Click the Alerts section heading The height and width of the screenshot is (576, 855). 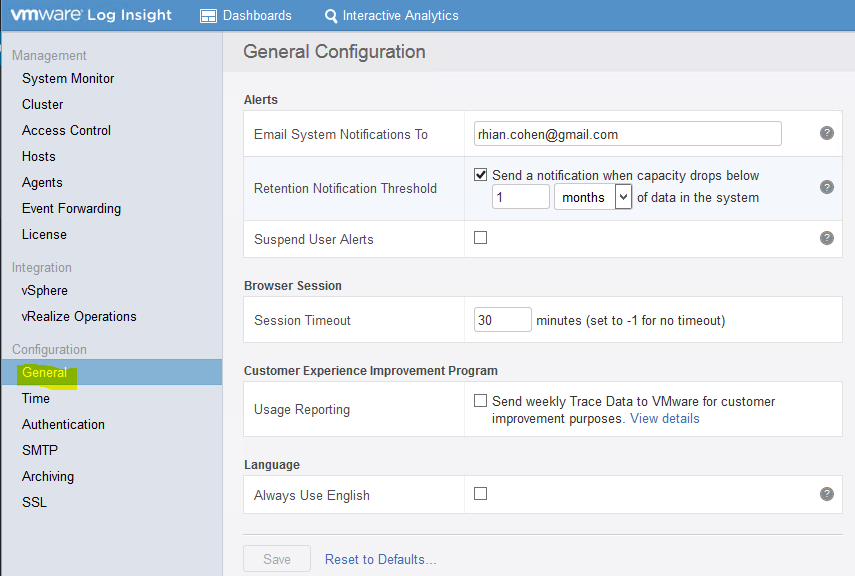261,100
